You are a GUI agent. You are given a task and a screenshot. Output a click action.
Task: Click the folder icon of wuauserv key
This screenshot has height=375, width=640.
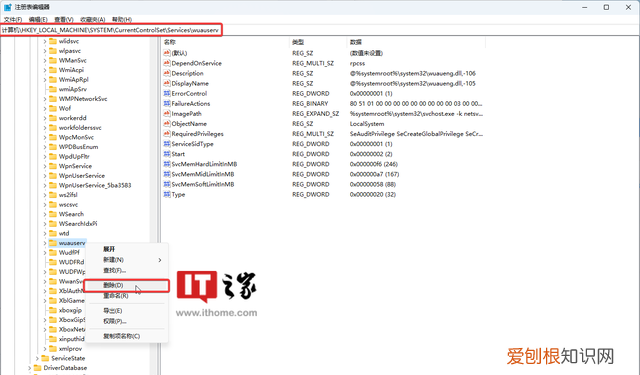(53, 243)
